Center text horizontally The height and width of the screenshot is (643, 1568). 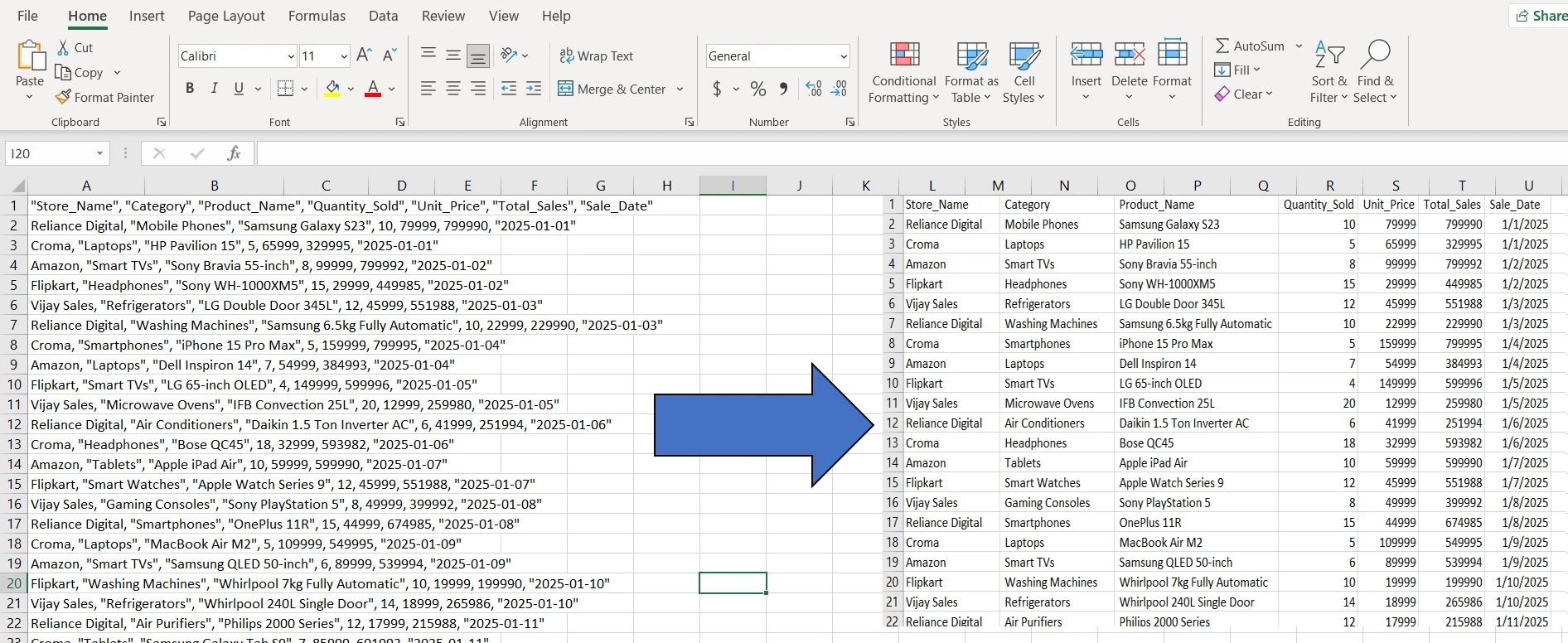point(453,89)
